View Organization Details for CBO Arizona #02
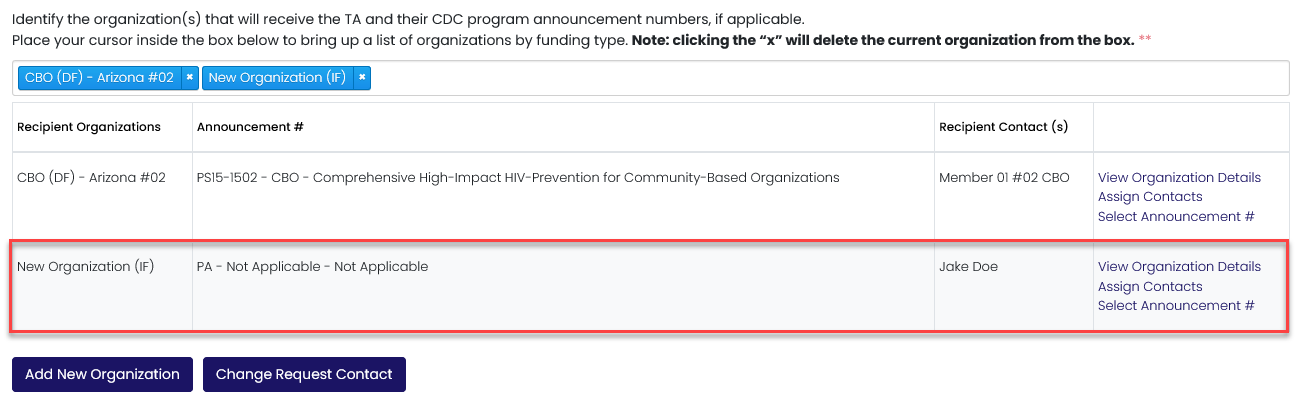The image size is (1298, 399). (1179, 178)
